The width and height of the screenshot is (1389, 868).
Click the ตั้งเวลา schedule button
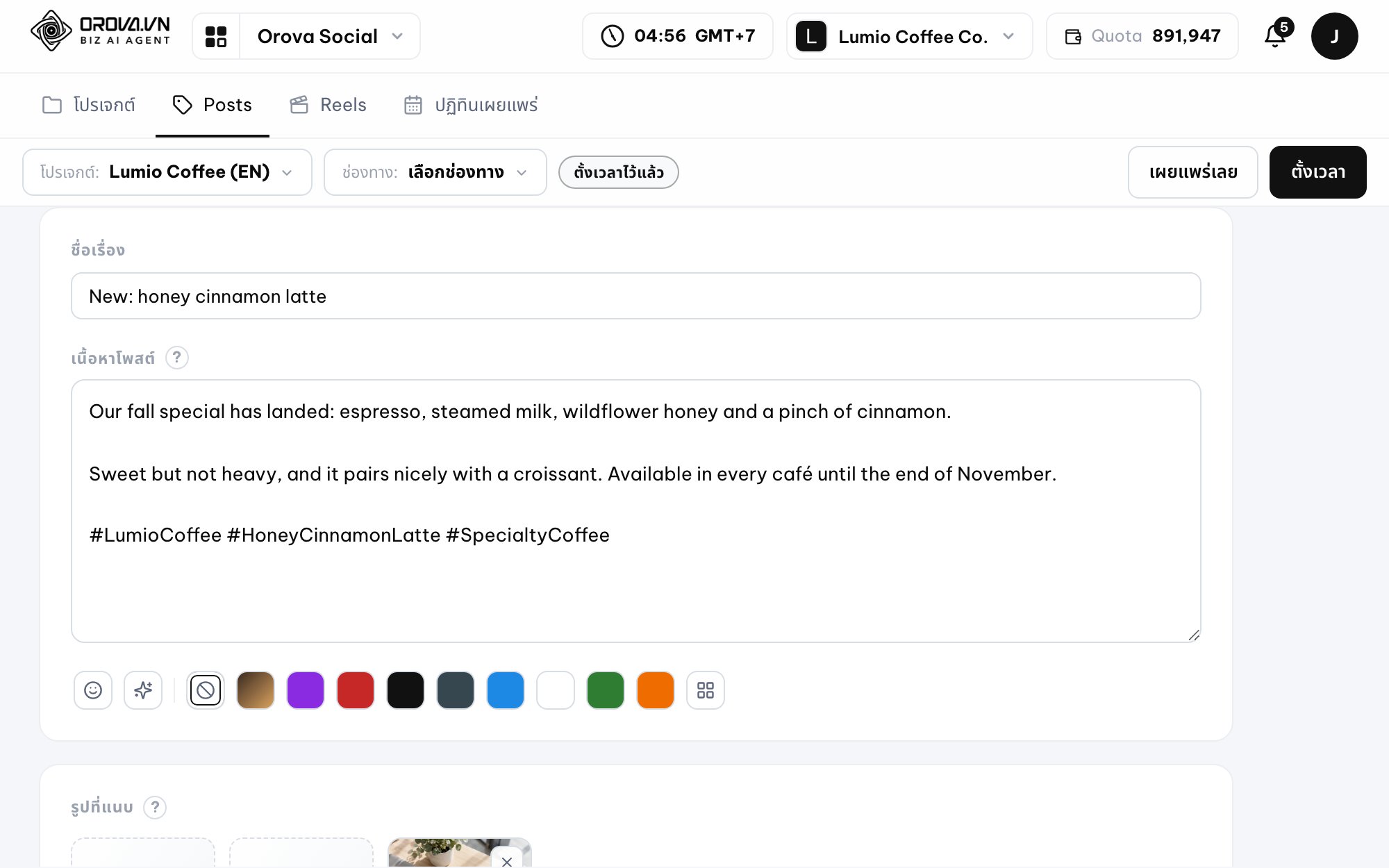click(x=1318, y=172)
